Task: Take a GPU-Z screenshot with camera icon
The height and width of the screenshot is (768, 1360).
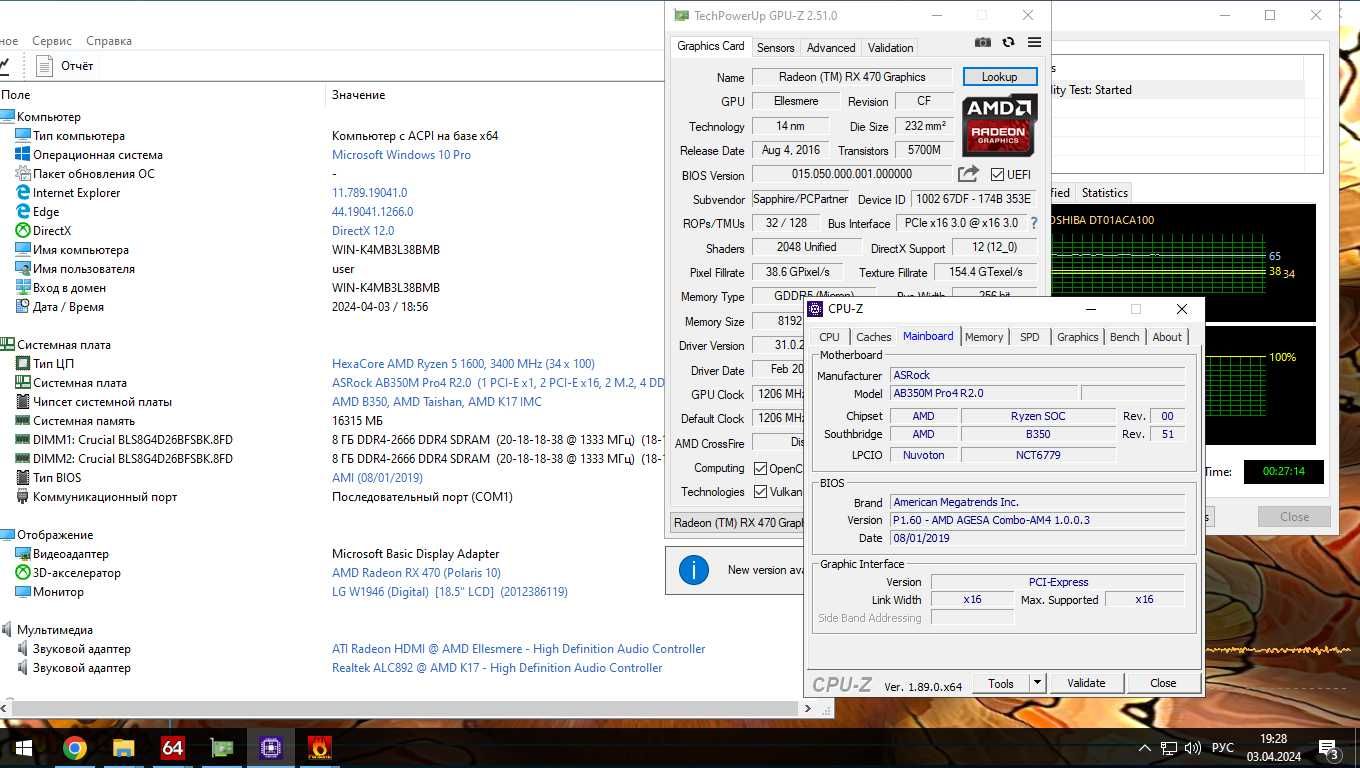Action: 983,42
